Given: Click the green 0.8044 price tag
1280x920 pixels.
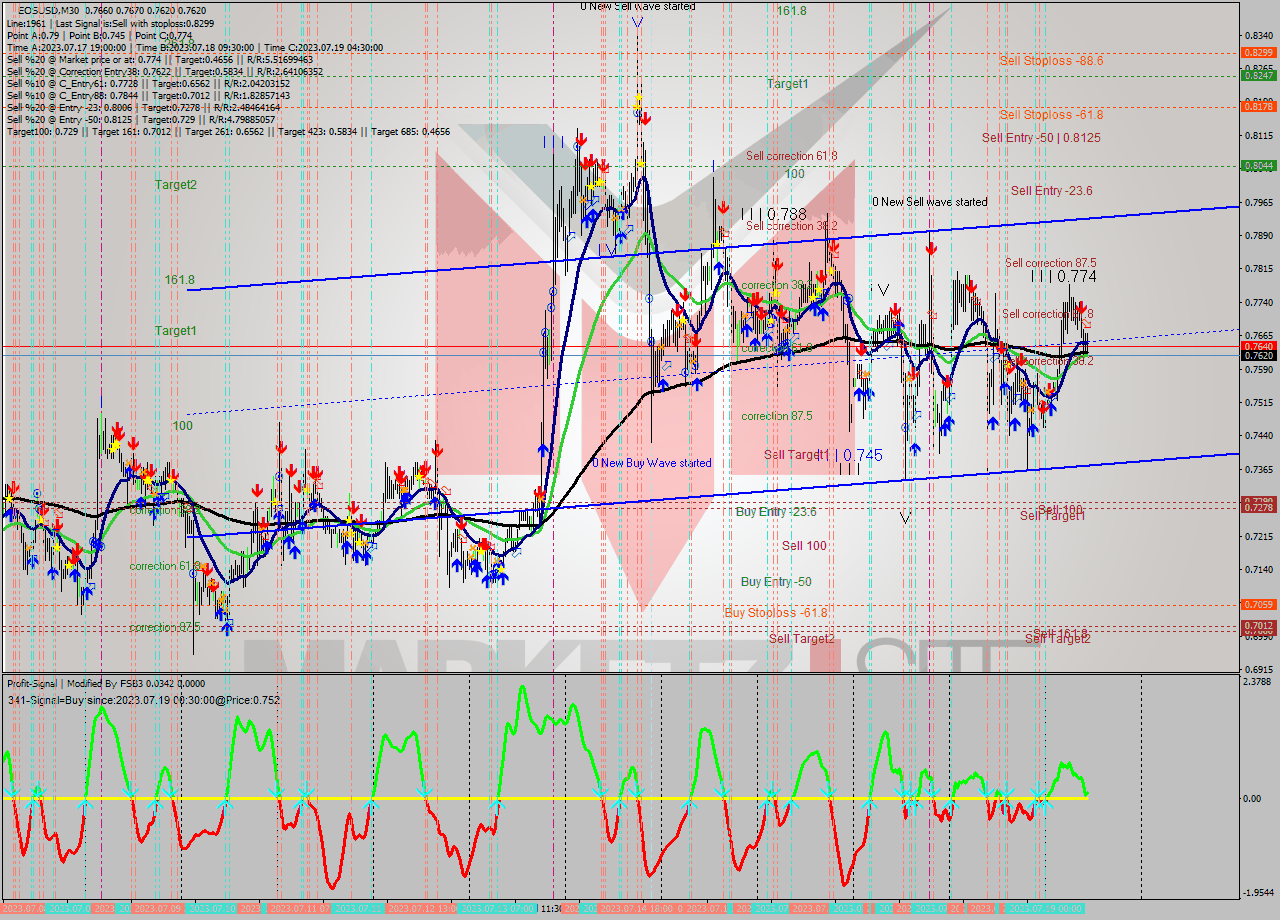Looking at the screenshot, I should pyautogui.click(x=1258, y=166).
